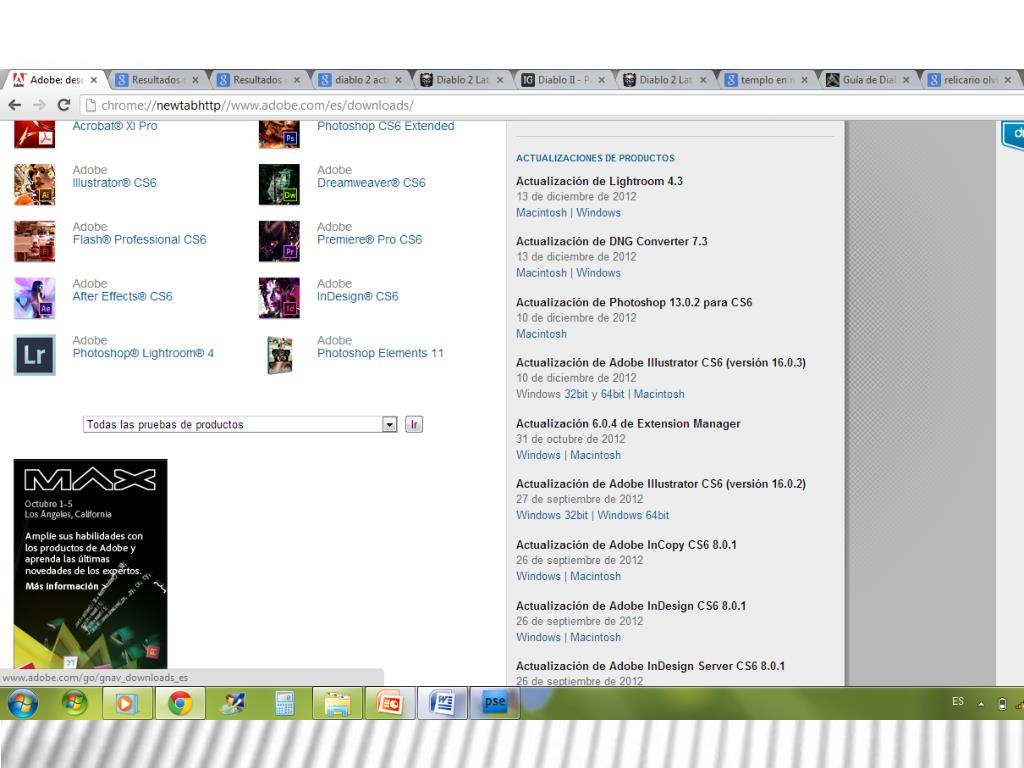Check the battery icon in system tray
The width and height of the screenshot is (1024, 768).
click(x=1002, y=704)
